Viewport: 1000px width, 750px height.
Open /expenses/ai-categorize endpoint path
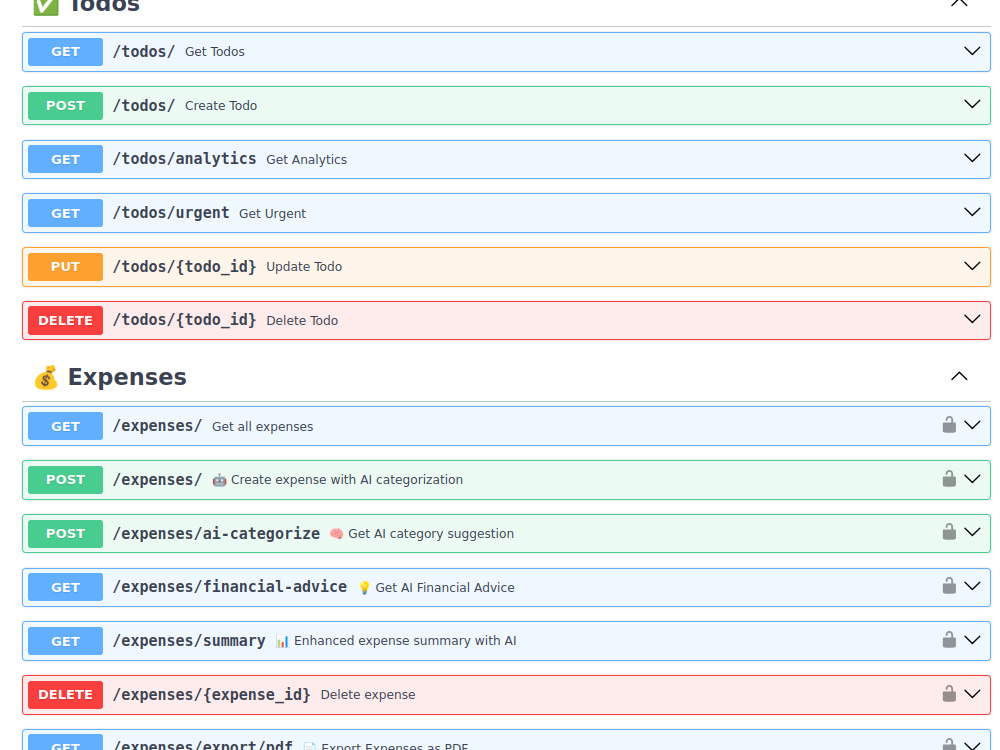(x=216, y=533)
